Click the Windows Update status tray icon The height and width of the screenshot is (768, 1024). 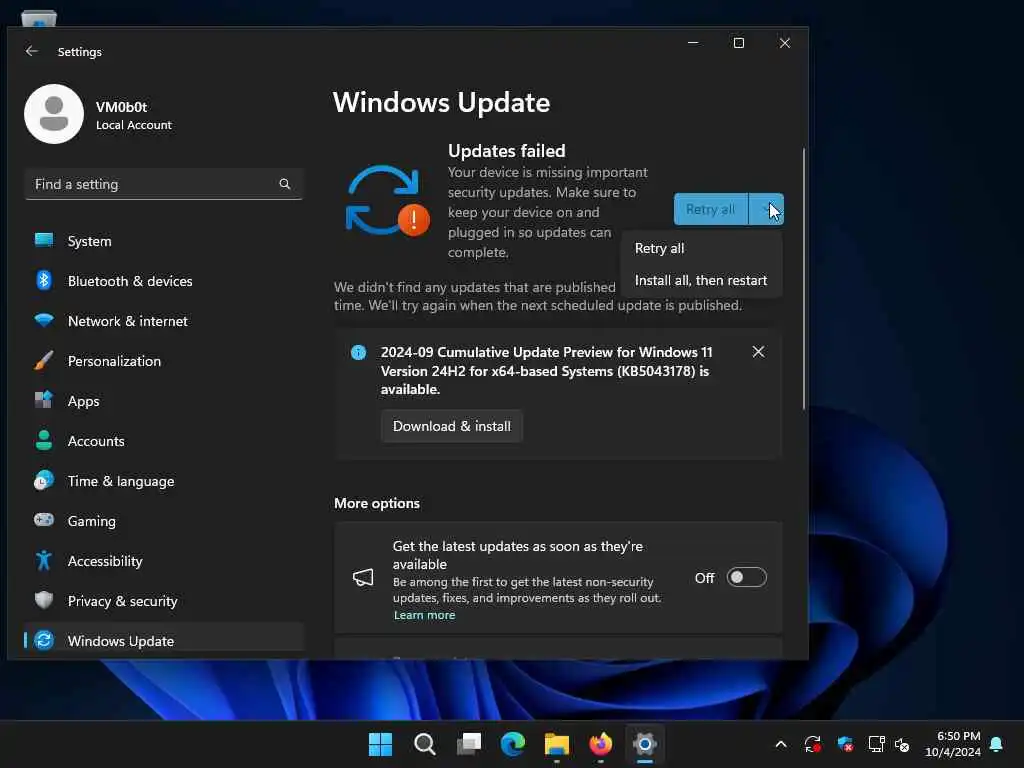click(812, 744)
